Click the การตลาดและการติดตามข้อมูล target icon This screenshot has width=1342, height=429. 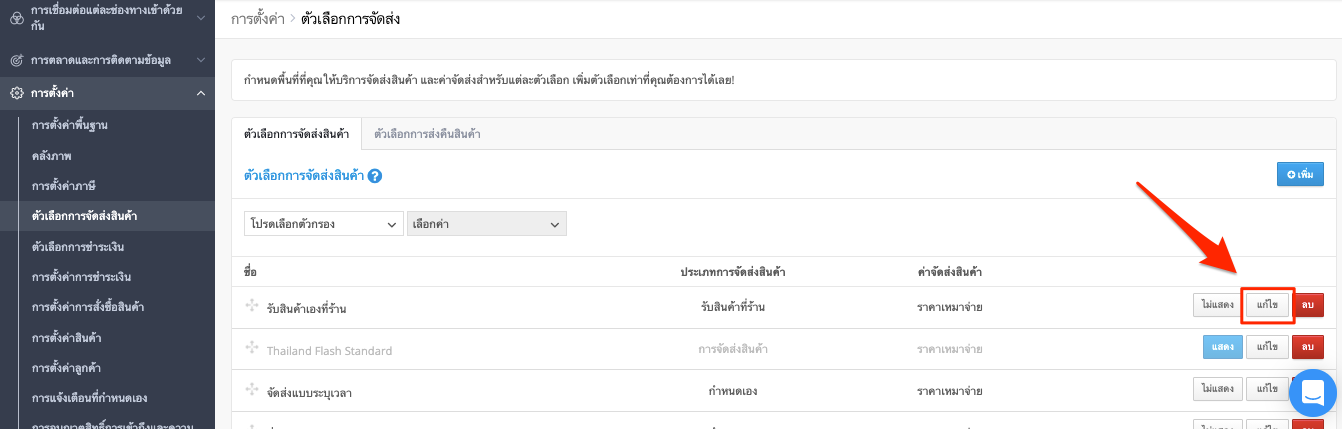pyautogui.click(x=16, y=60)
